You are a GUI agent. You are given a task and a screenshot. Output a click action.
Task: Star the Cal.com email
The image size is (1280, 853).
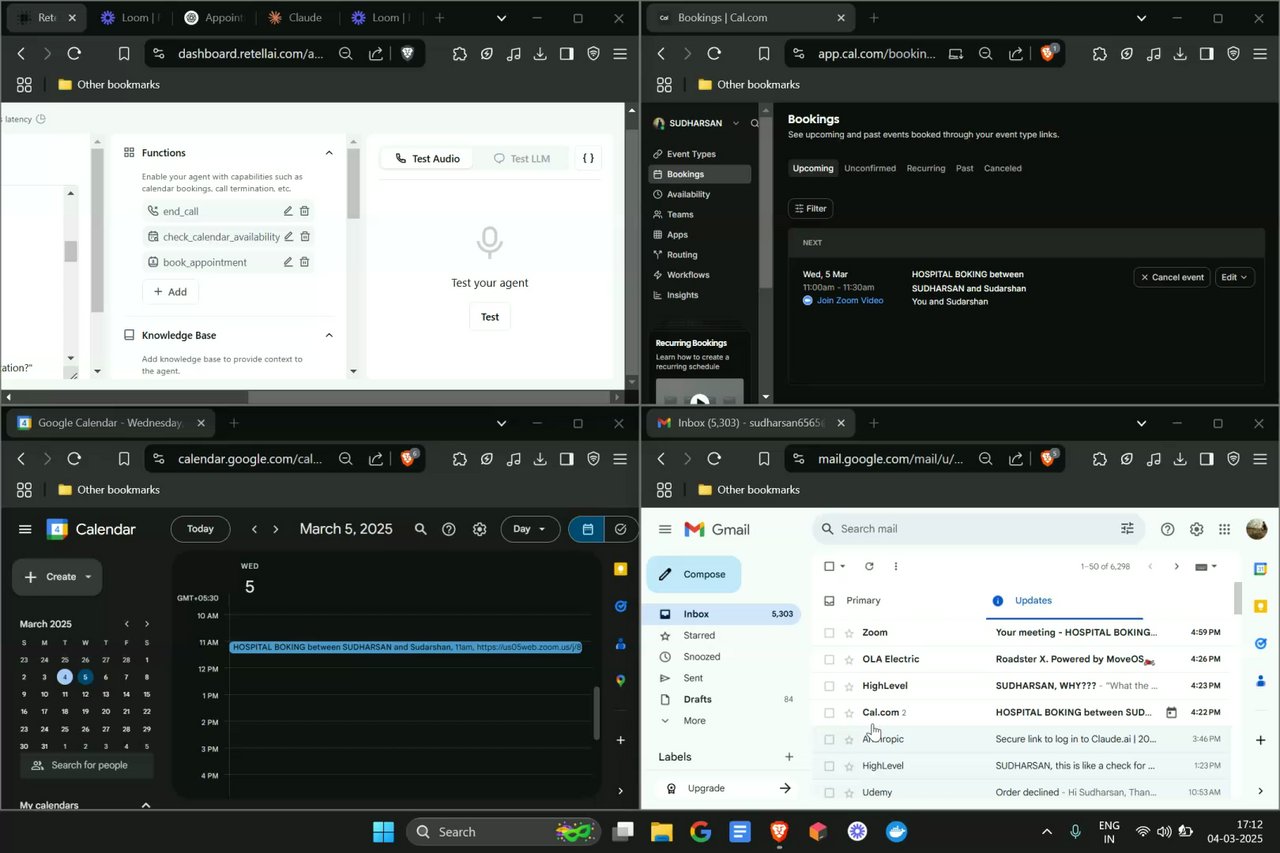849,713
